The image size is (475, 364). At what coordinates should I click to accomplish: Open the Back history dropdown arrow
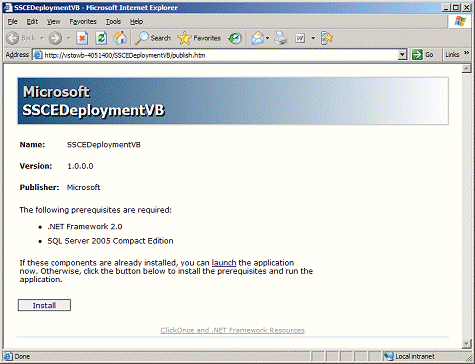click(x=42, y=38)
